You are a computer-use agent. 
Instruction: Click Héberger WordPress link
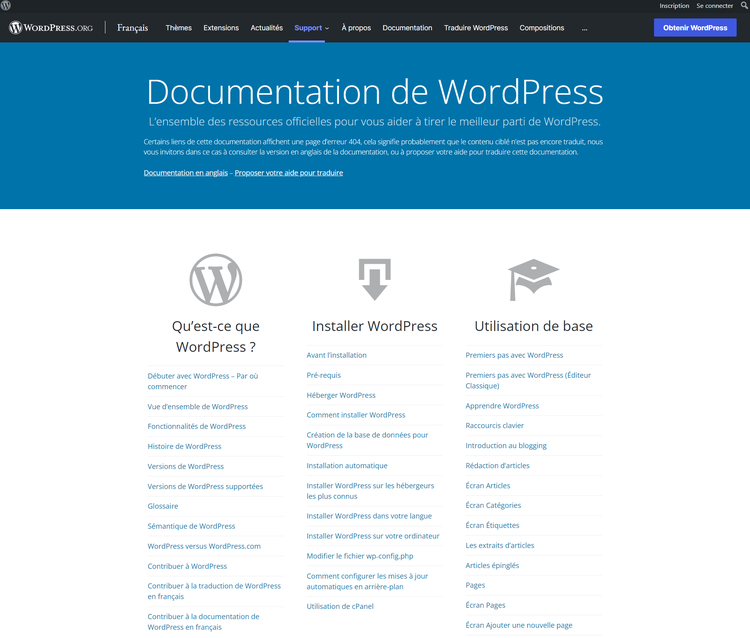[x=341, y=395]
